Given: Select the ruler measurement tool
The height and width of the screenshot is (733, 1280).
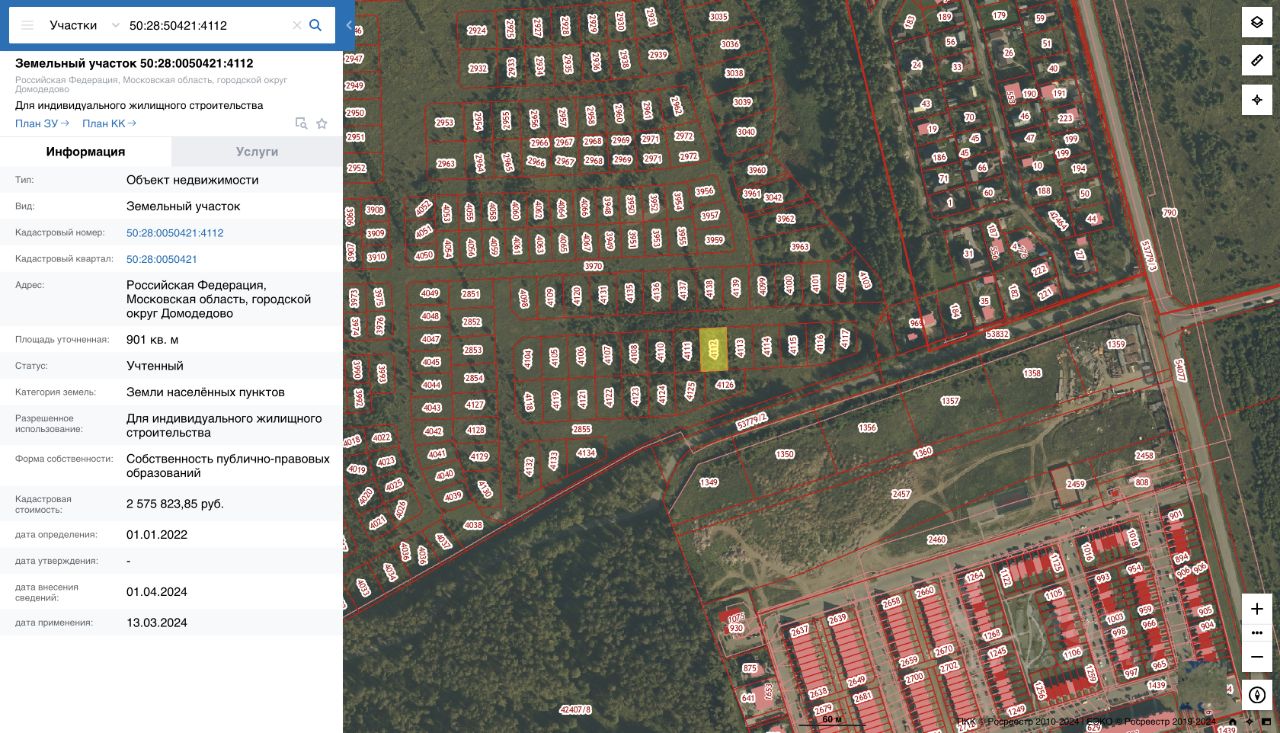Looking at the screenshot, I should [1257, 60].
